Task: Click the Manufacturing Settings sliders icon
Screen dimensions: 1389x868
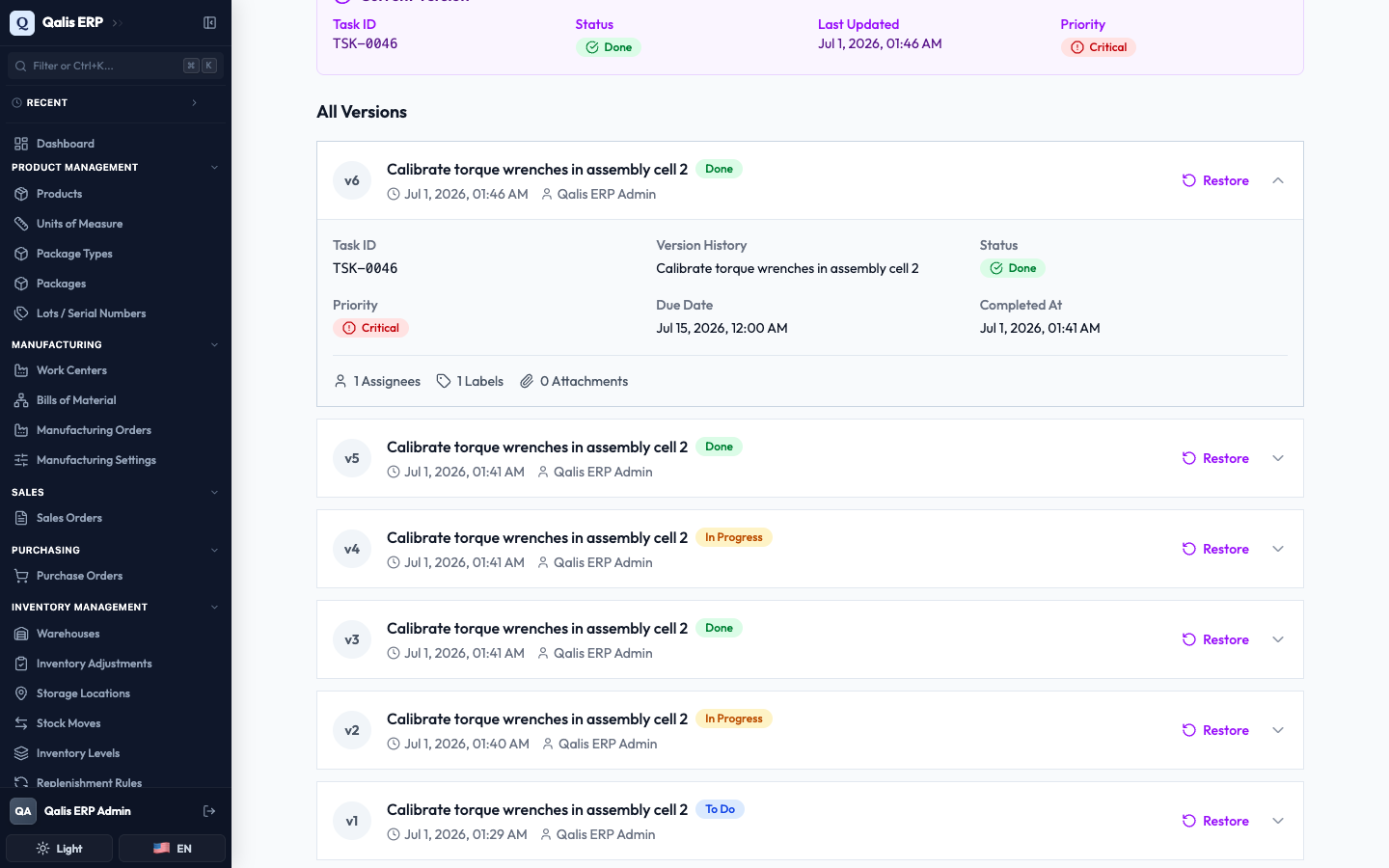Action: tap(21, 460)
